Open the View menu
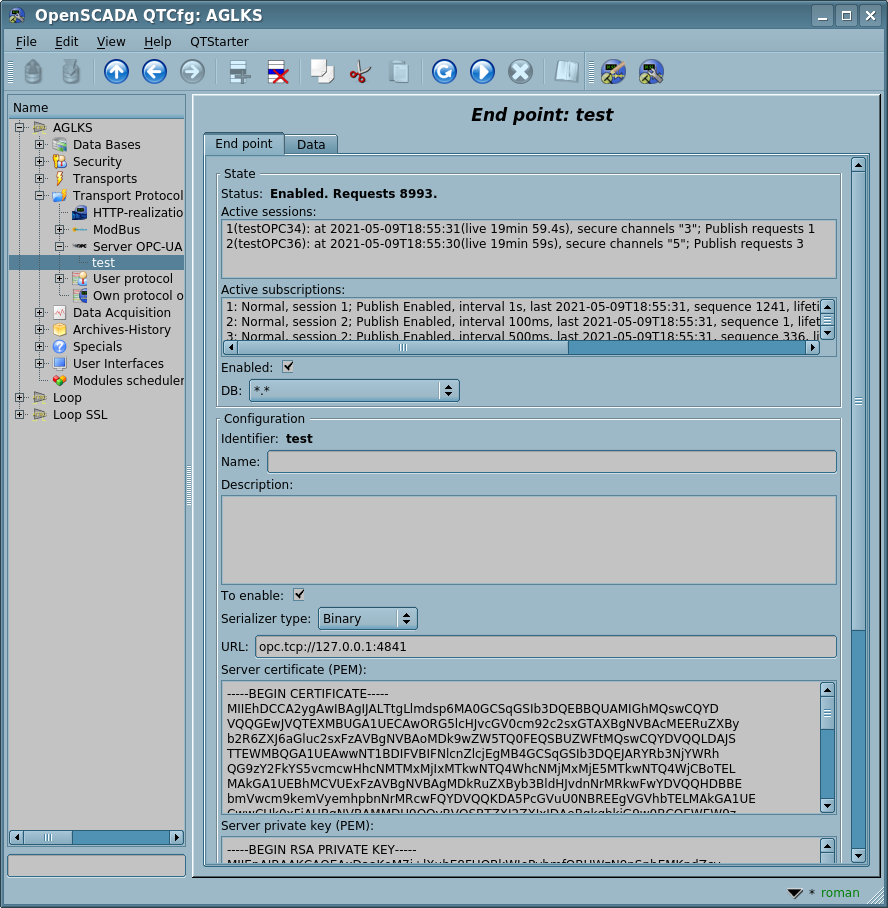The height and width of the screenshot is (908, 888). coord(111,42)
